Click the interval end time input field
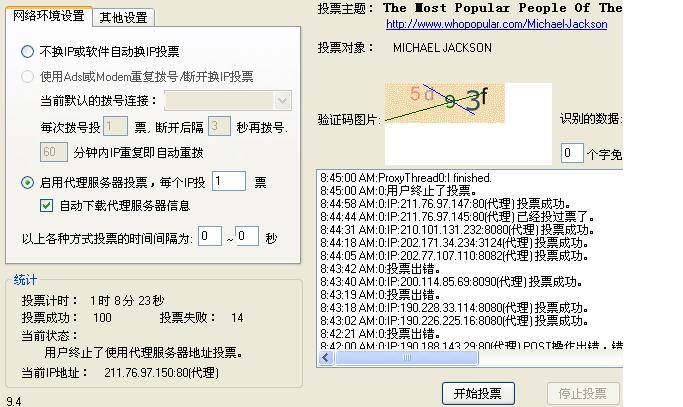Screen dimensions: 683x407 (x=247, y=237)
